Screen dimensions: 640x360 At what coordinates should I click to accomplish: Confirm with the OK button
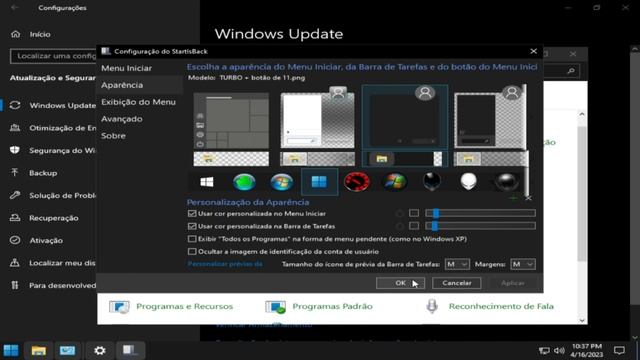point(400,283)
